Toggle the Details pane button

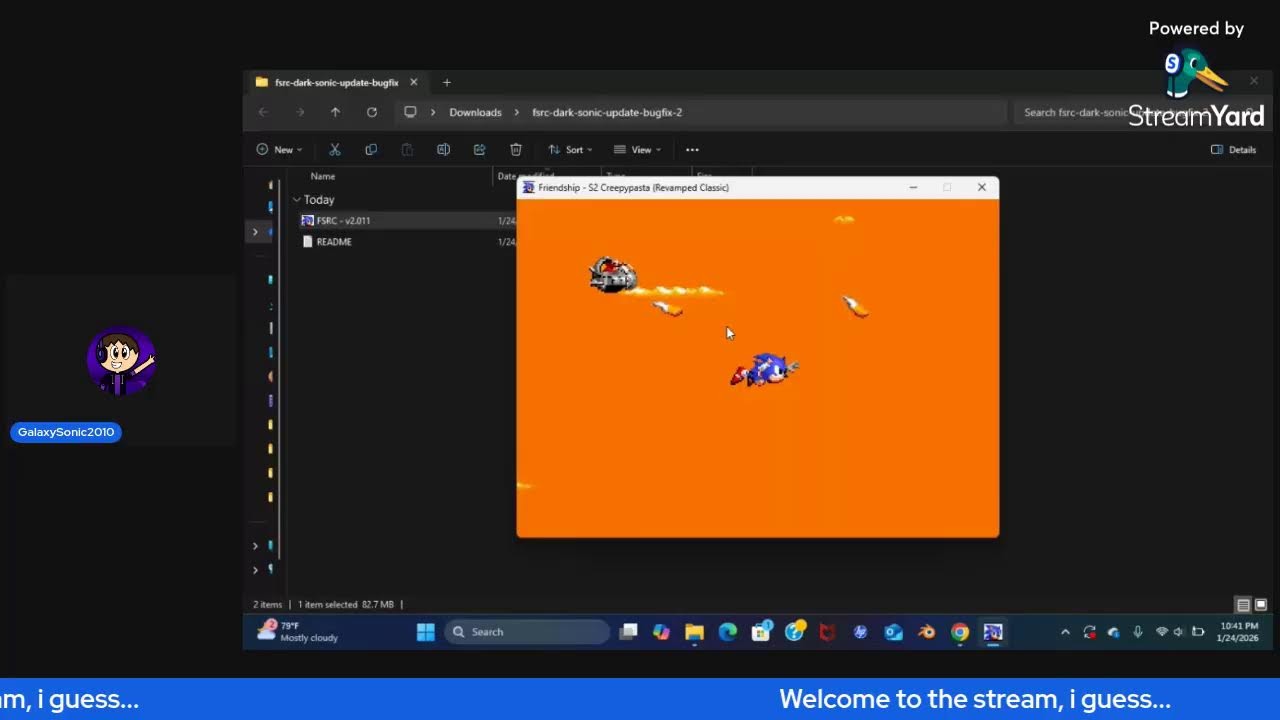[1233, 150]
